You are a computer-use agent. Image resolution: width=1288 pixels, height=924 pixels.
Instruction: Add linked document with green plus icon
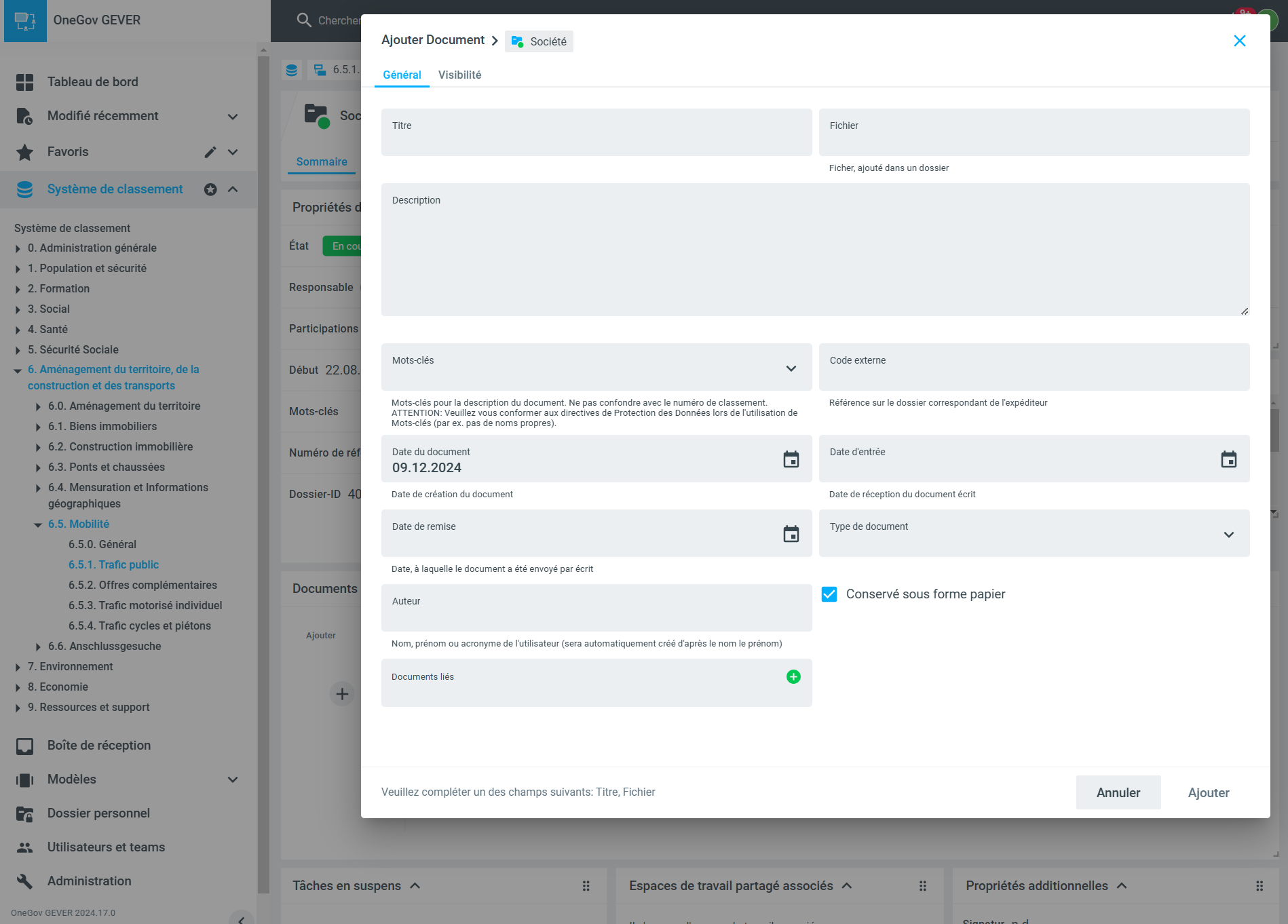point(793,676)
